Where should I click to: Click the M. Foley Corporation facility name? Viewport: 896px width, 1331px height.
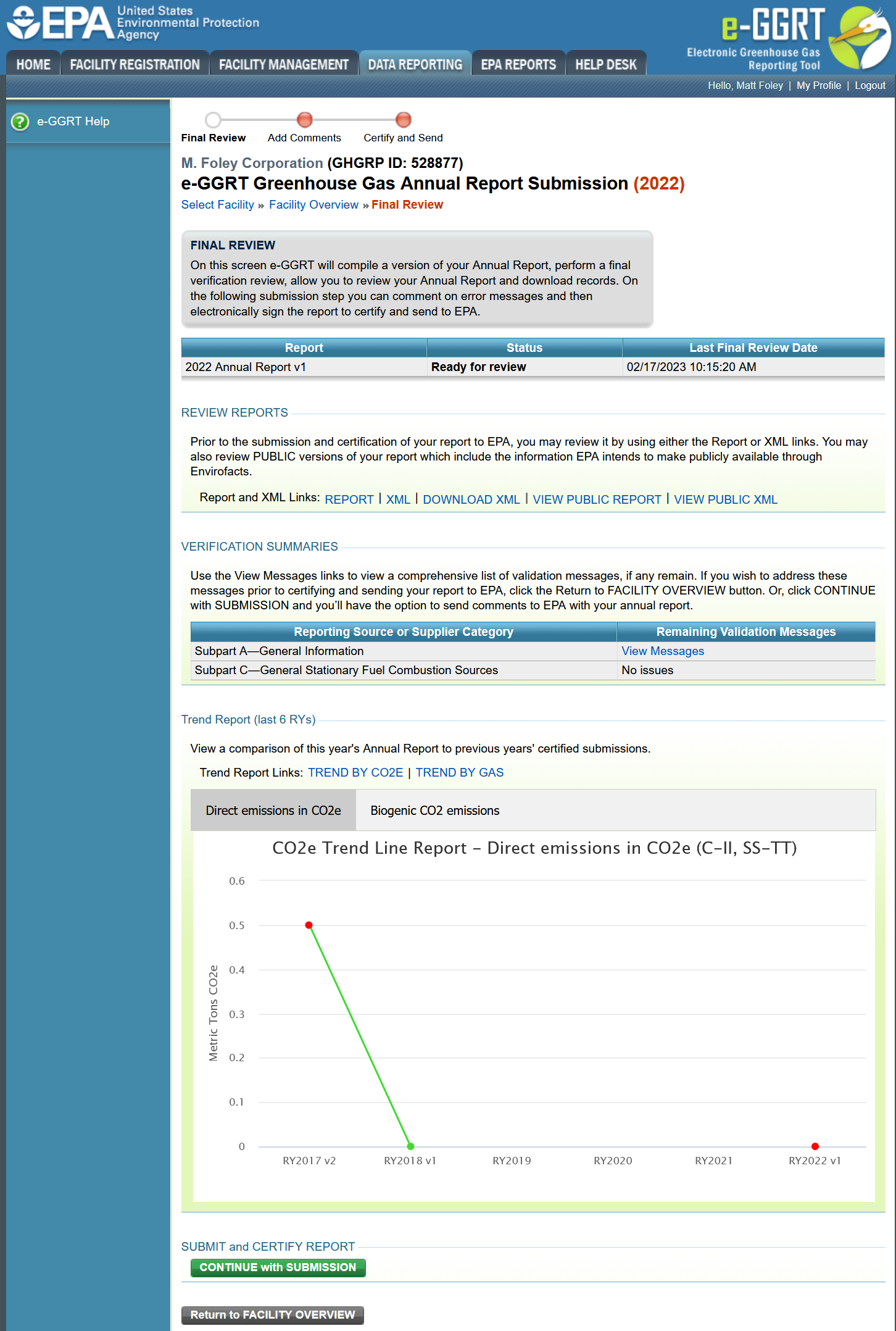pyautogui.click(x=252, y=163)
